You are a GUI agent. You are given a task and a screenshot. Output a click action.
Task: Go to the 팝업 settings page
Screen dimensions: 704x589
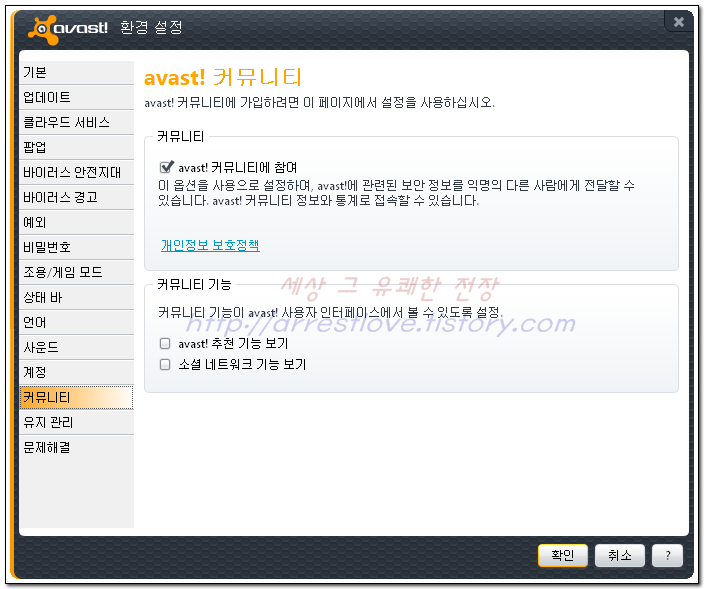76,147
